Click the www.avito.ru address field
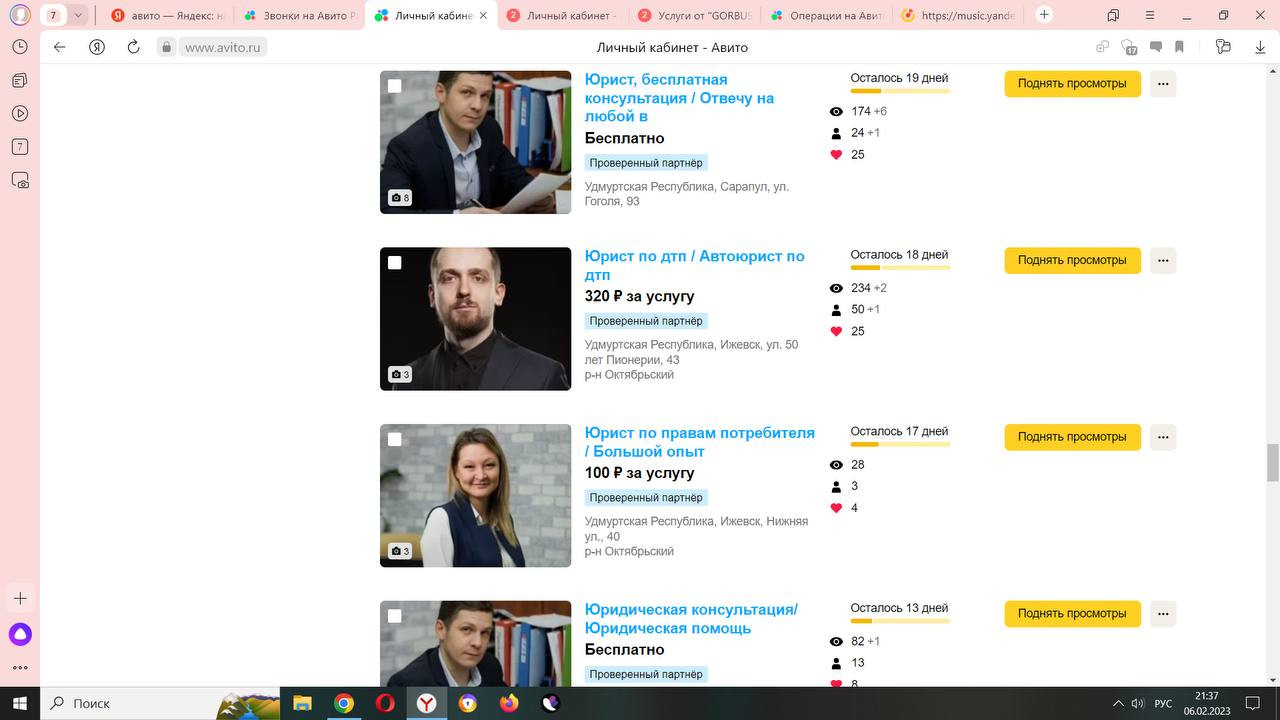The height and width of the screenshot is (720, 1280). pos(224,47)
